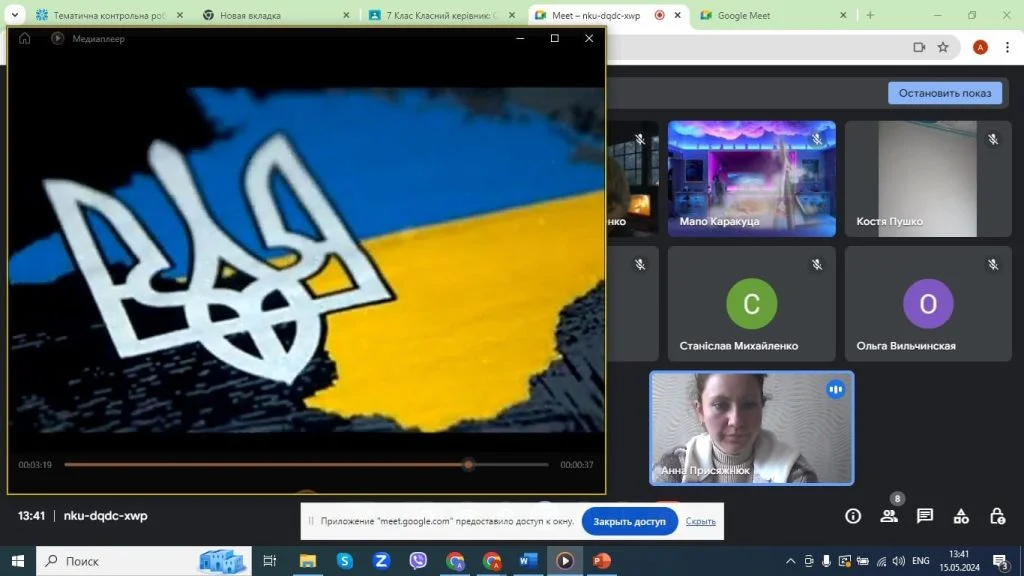Screen dimensions: 1024x576
Task: Open Meet activities icon
Action: coord(961,516)
